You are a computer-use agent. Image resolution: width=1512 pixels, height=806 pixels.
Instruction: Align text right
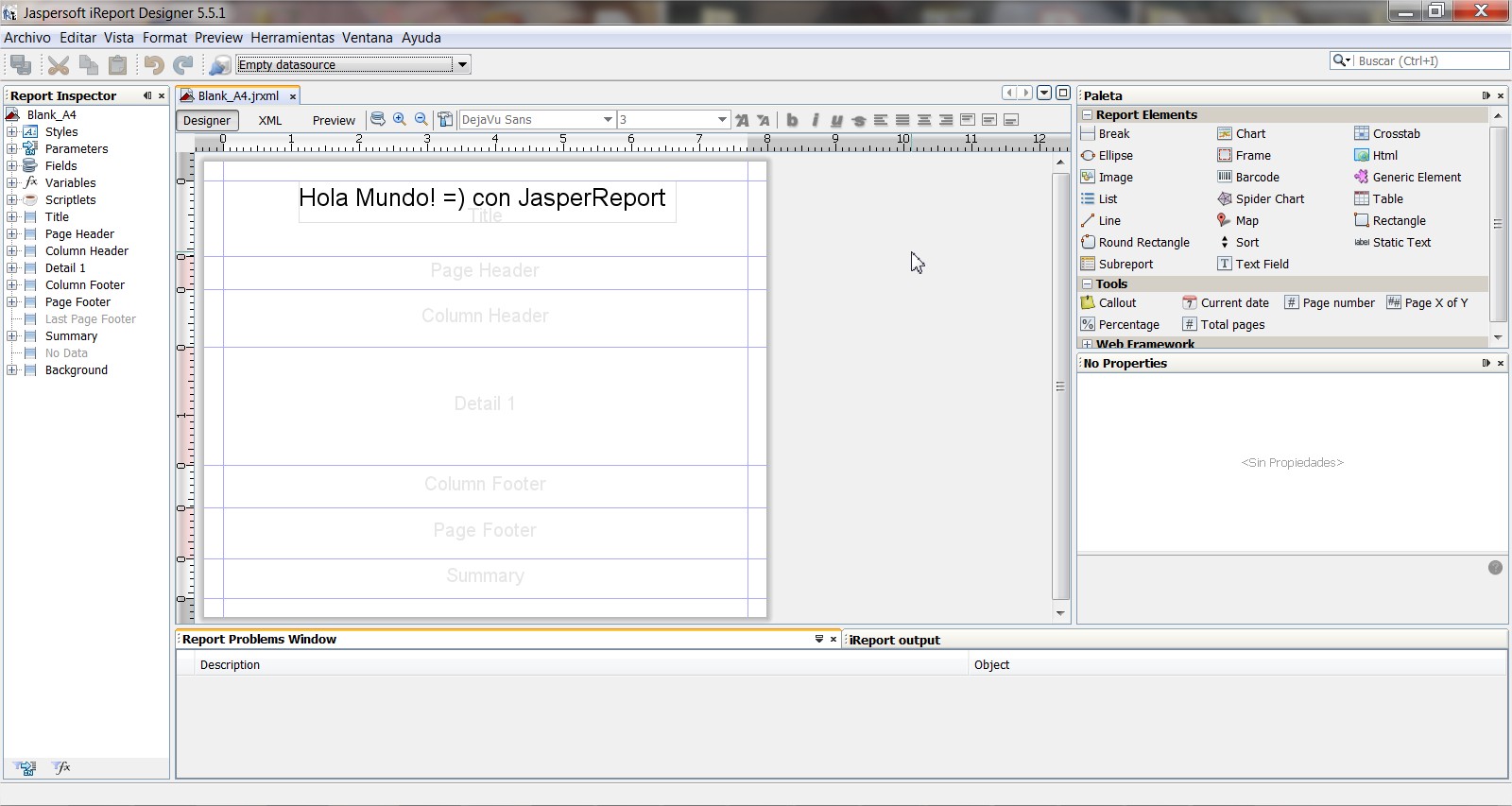pyautogui.click(x=946, y=120)
